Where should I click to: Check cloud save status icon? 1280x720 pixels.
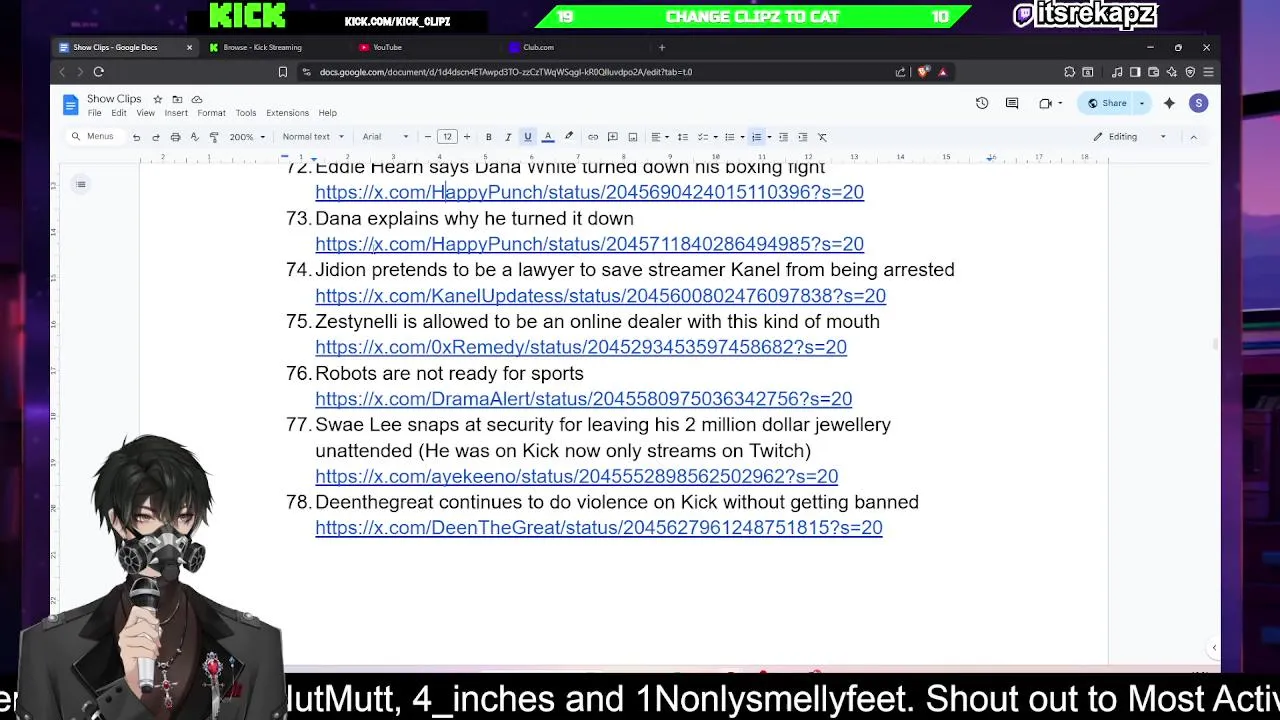tap(197, 99)
